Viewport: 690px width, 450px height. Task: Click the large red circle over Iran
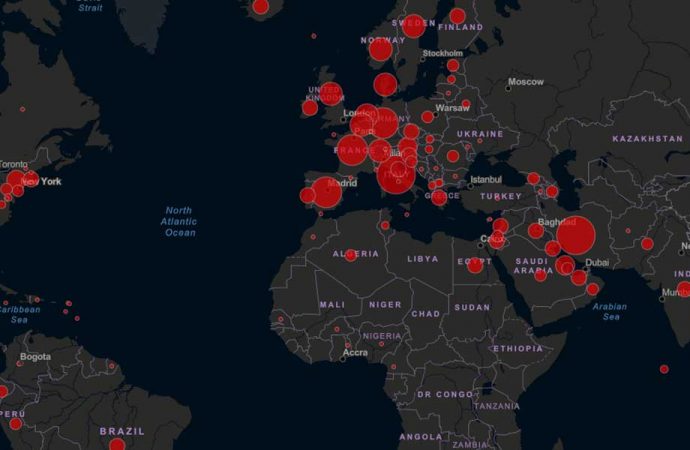(576, 235)
